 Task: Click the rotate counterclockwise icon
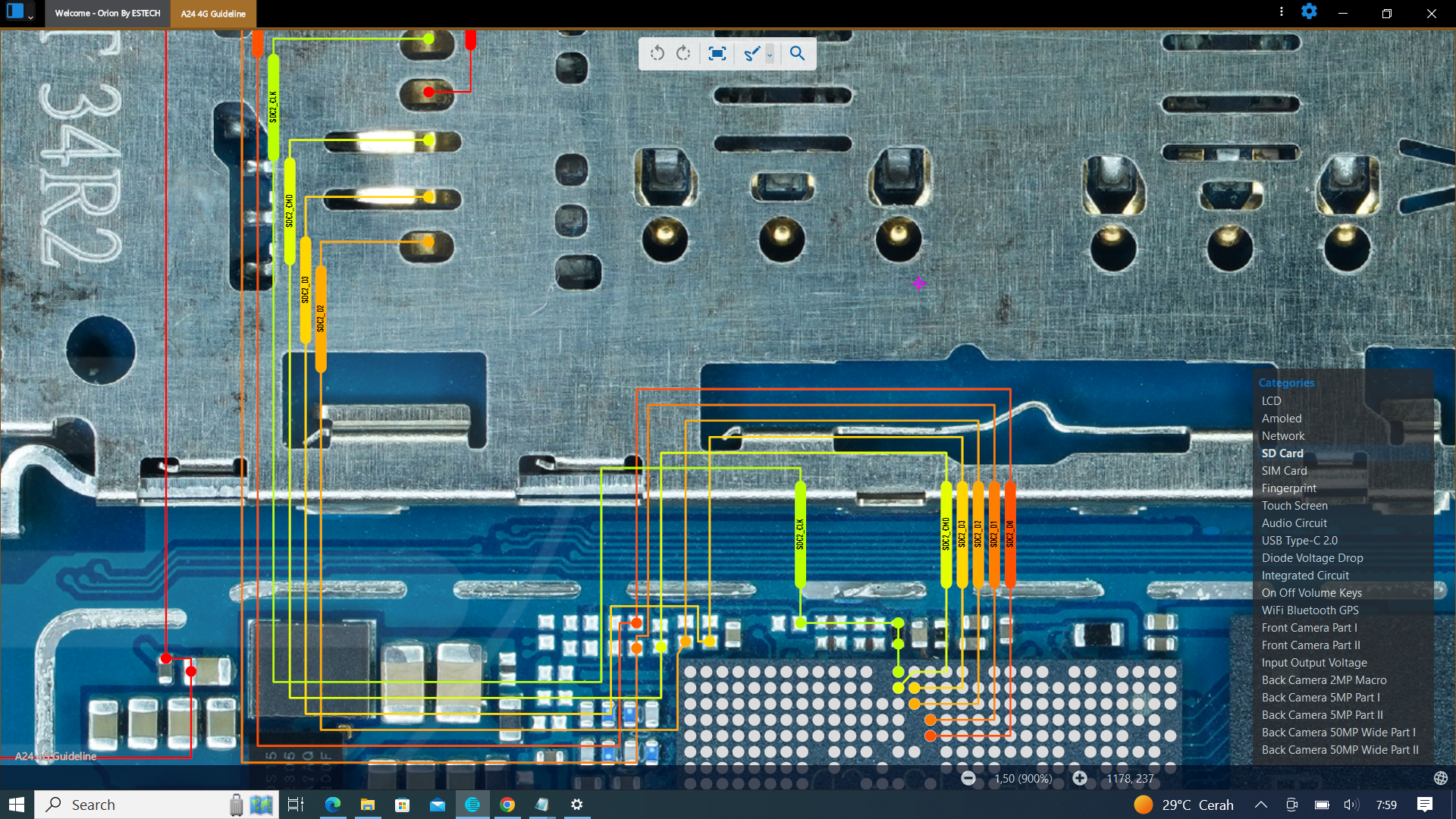pyautogui.click(x=657, y=53)
